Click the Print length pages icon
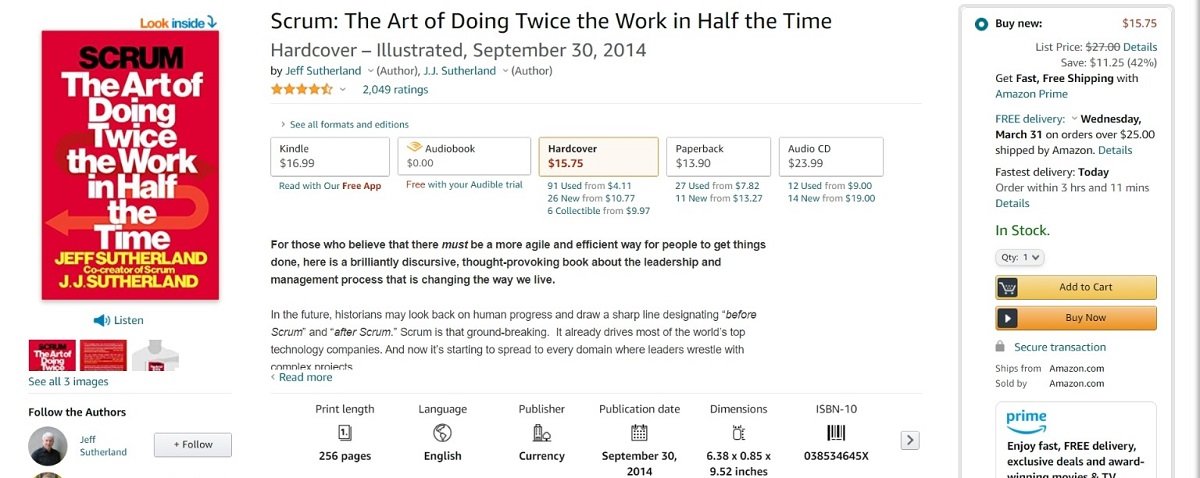 (x=345, y=433)
